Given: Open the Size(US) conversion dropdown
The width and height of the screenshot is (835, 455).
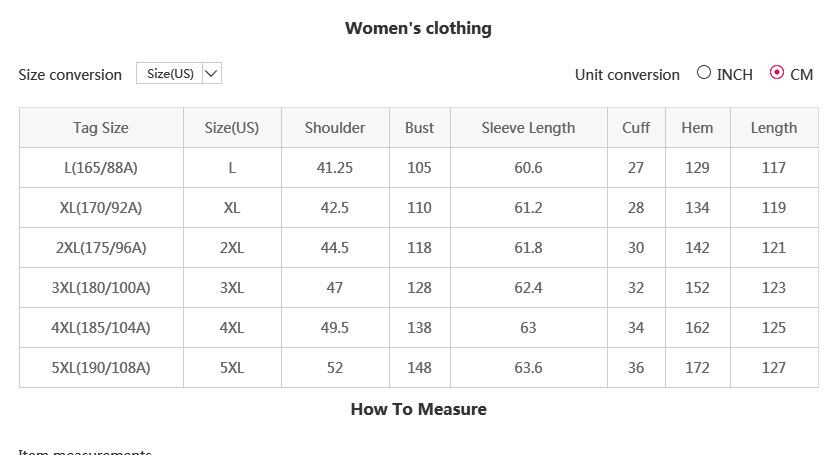Looking at the screenshot, I should (171, 74).
